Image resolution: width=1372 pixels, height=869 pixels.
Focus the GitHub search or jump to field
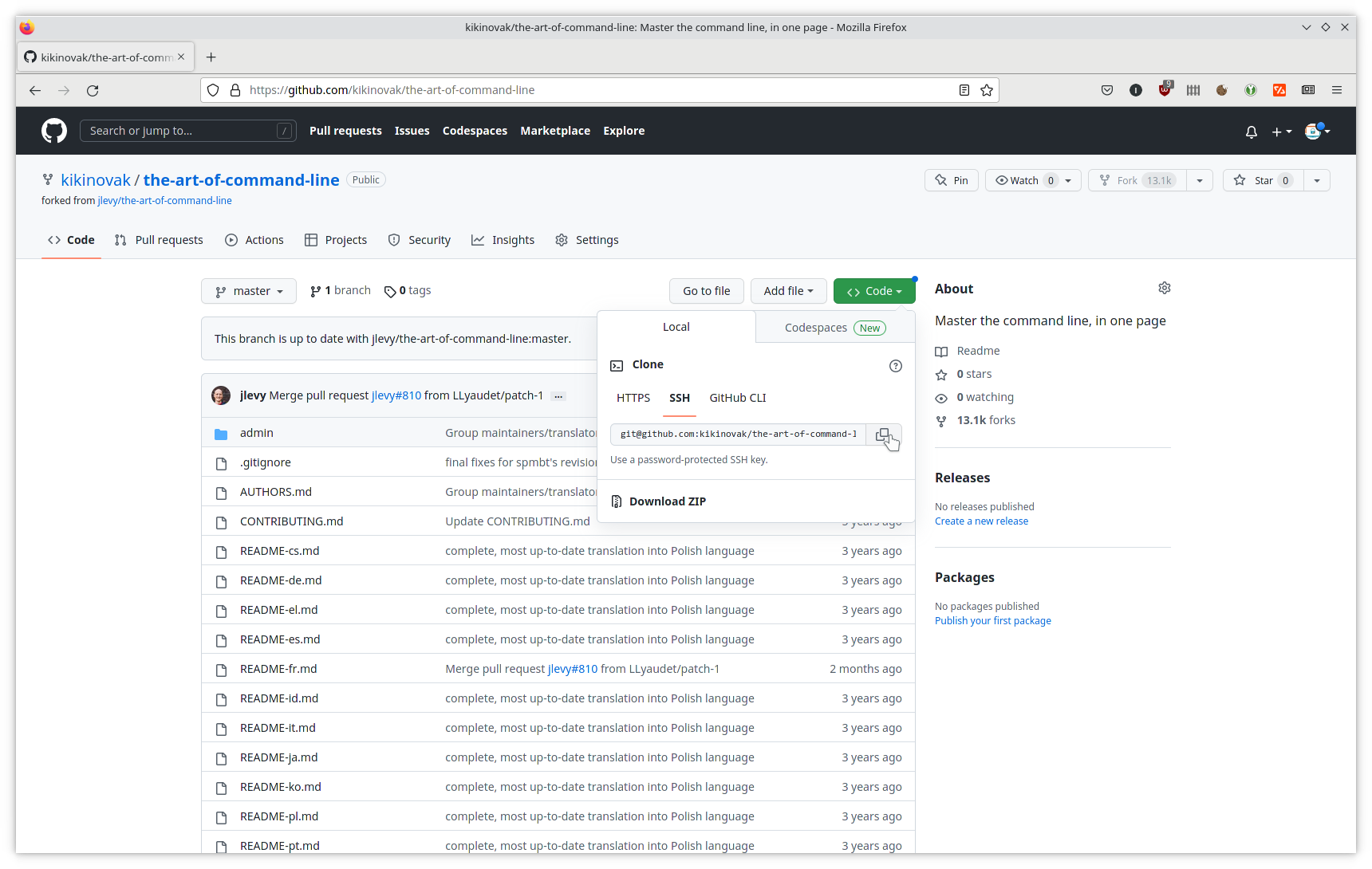click(182, 131)
